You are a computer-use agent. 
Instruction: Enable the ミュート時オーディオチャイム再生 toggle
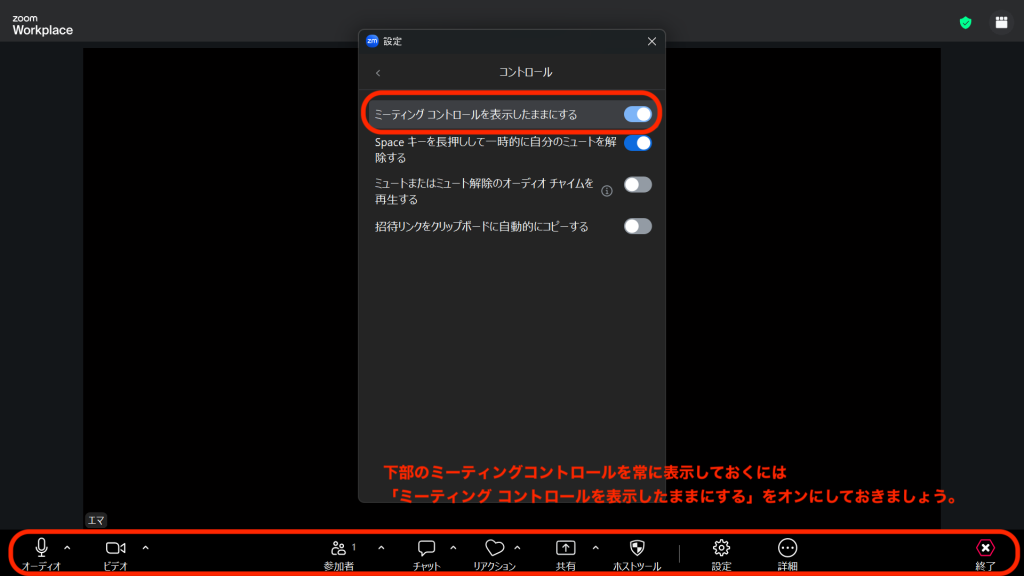tap(638, 185)
